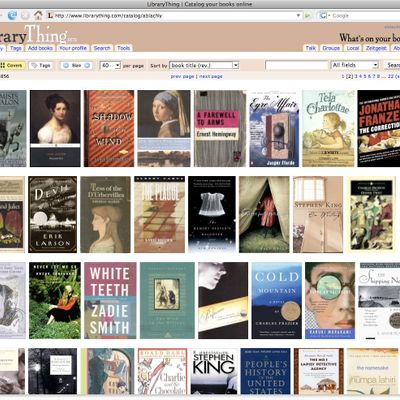Open the Perfume book cover
The image size is (400, 400).
[x=223, y=301]
